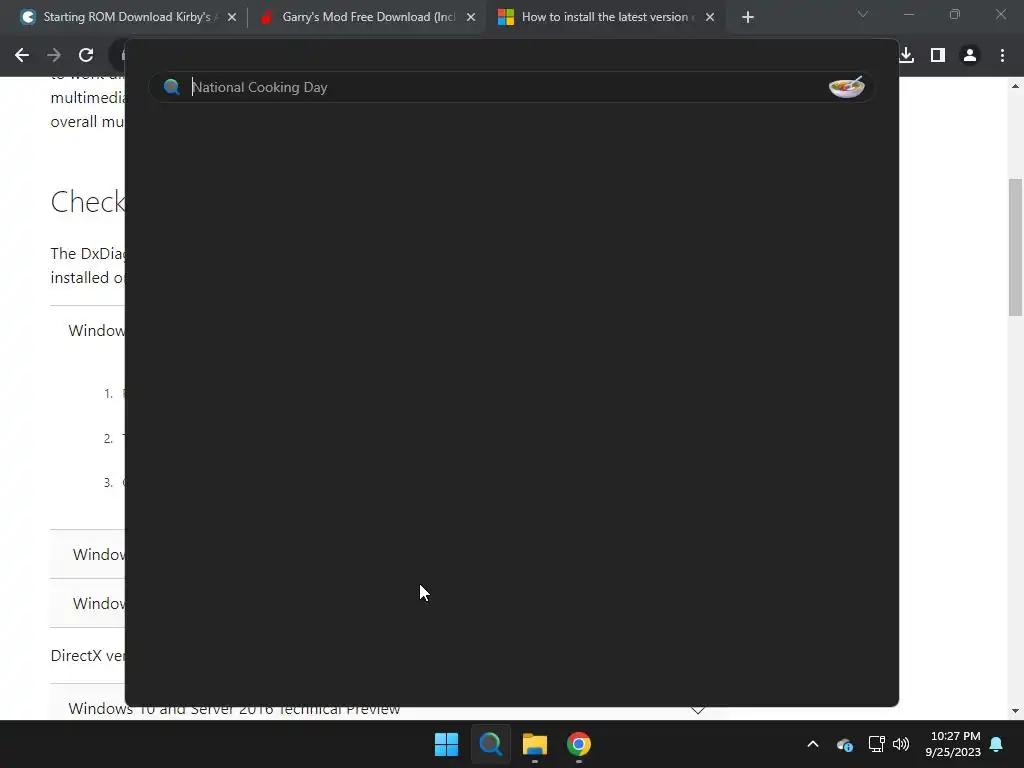Click the page vertical scrollbar thumb
The width and height of the screenshot is (1024, 768).
coord(1016,246)
